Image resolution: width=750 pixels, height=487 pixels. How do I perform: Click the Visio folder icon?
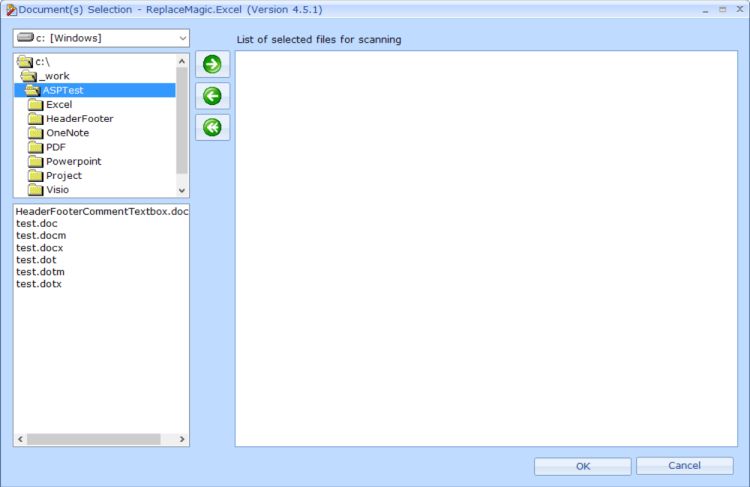35,190
